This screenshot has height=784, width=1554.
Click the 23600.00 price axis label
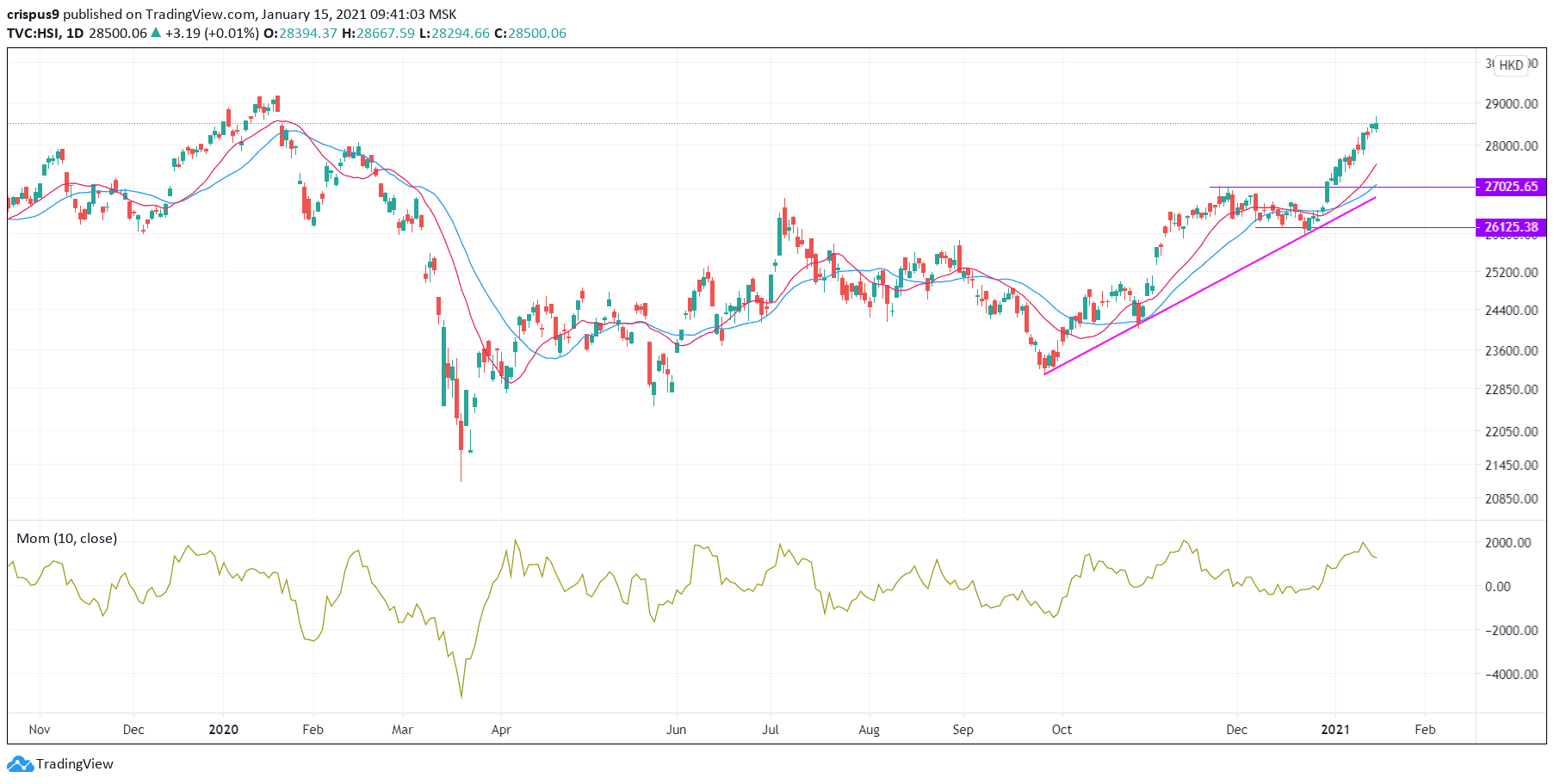click(x=1512, y=351)
